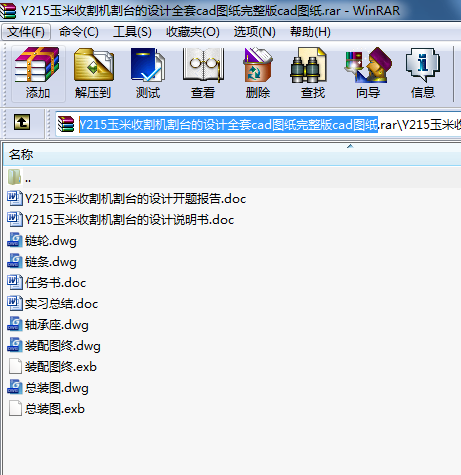Open the 工具(S) menu

[132, 32]
